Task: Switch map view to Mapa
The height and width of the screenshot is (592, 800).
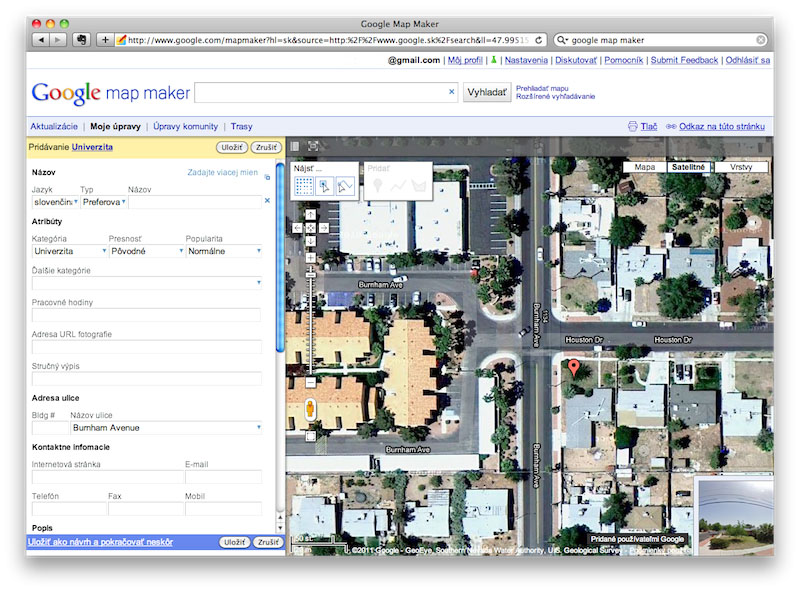Action: [x=644, y=167]
